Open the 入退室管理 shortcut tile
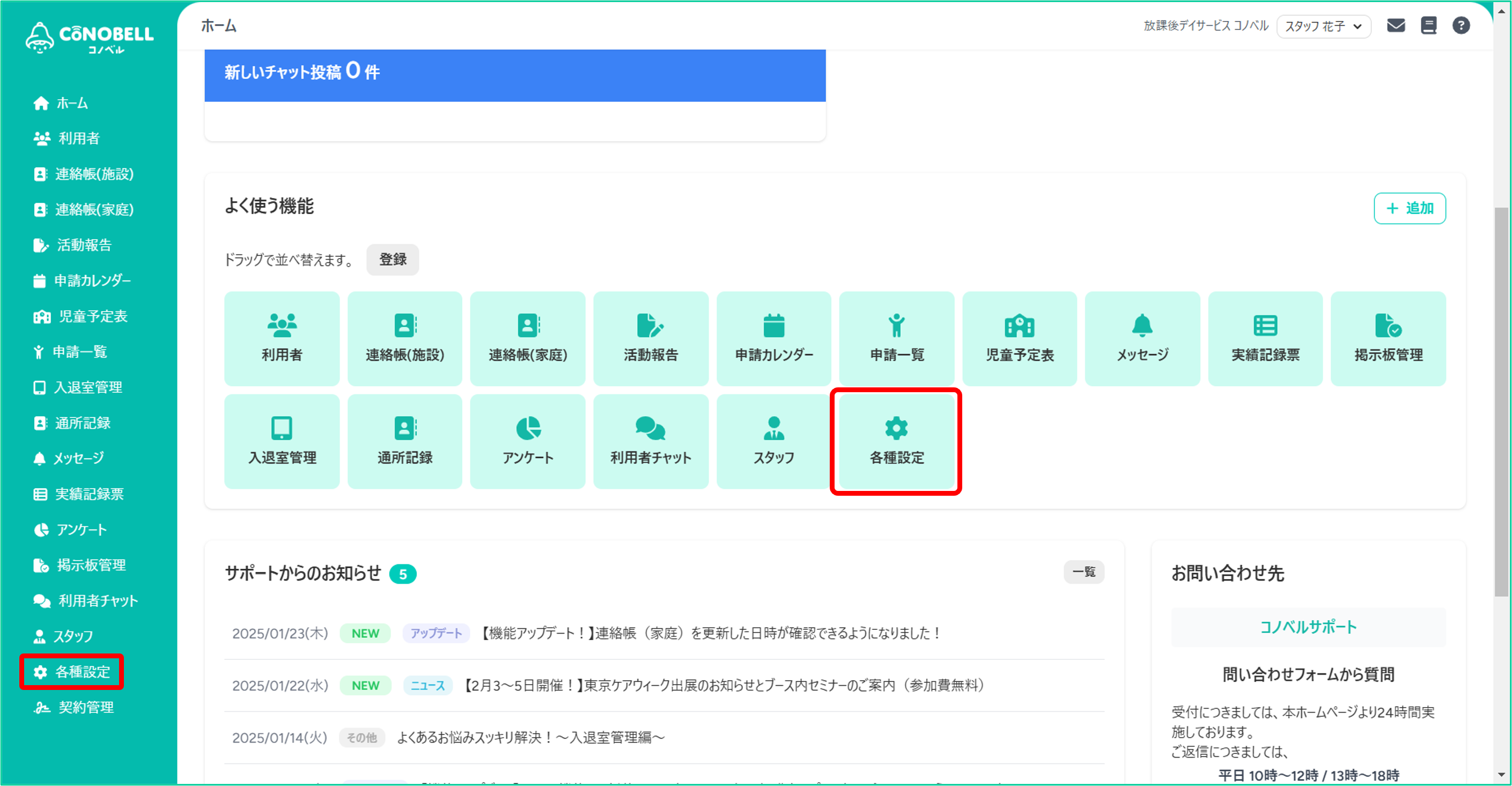The height and width of the screenshot is (786, 1512). (x=282, y=442)
